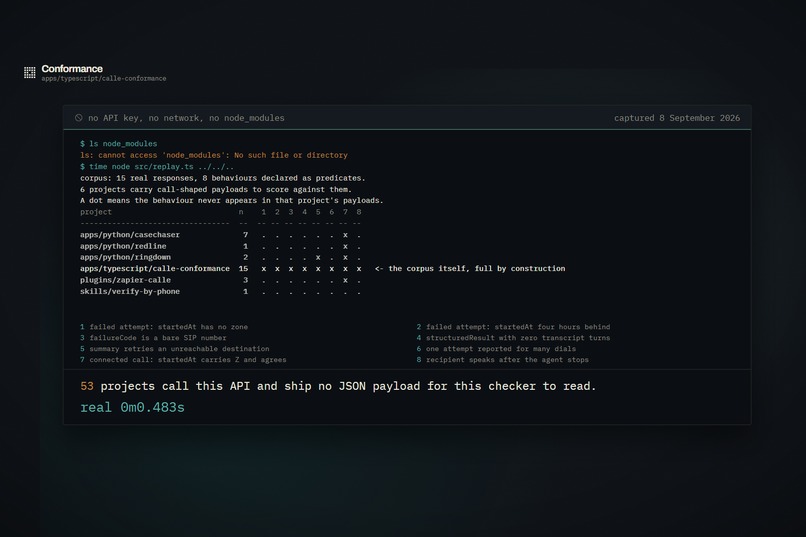Select 'A dot means the behaviour never appears' line
Image resolution: width=806 pixels, height=537 pixels.
click(x=232, y=200)
